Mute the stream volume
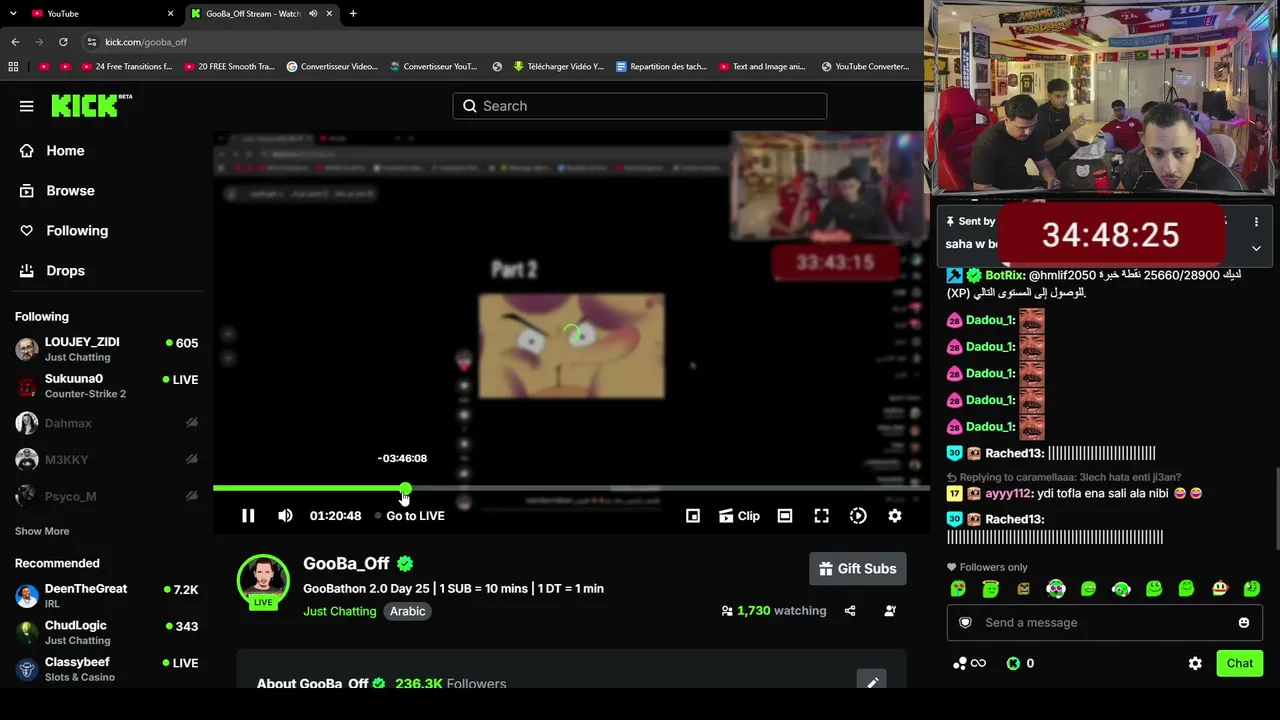The image size is (1280, 720). click(285, 516)
